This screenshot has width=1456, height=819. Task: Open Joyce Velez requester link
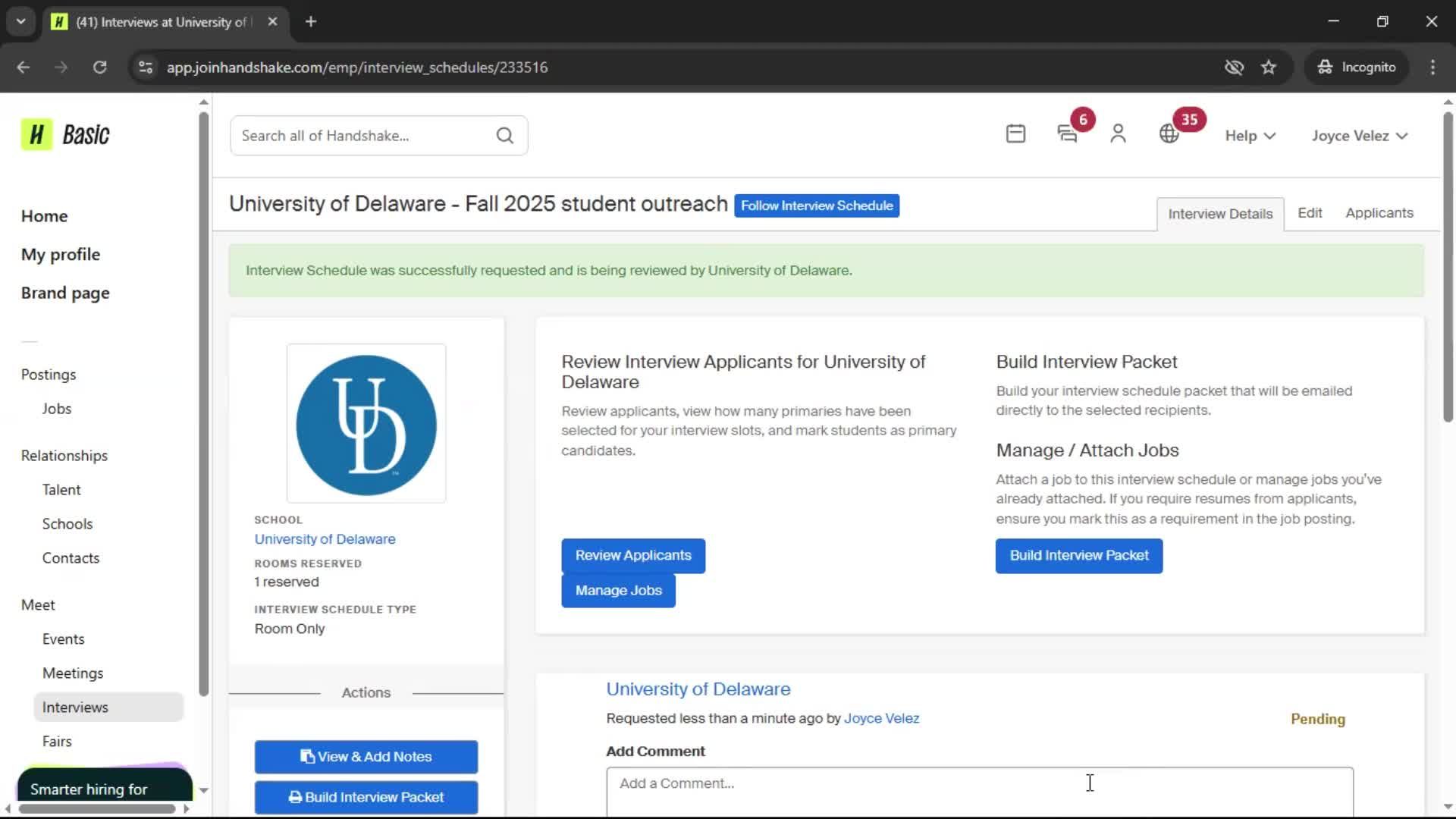(x=881, y=719)
